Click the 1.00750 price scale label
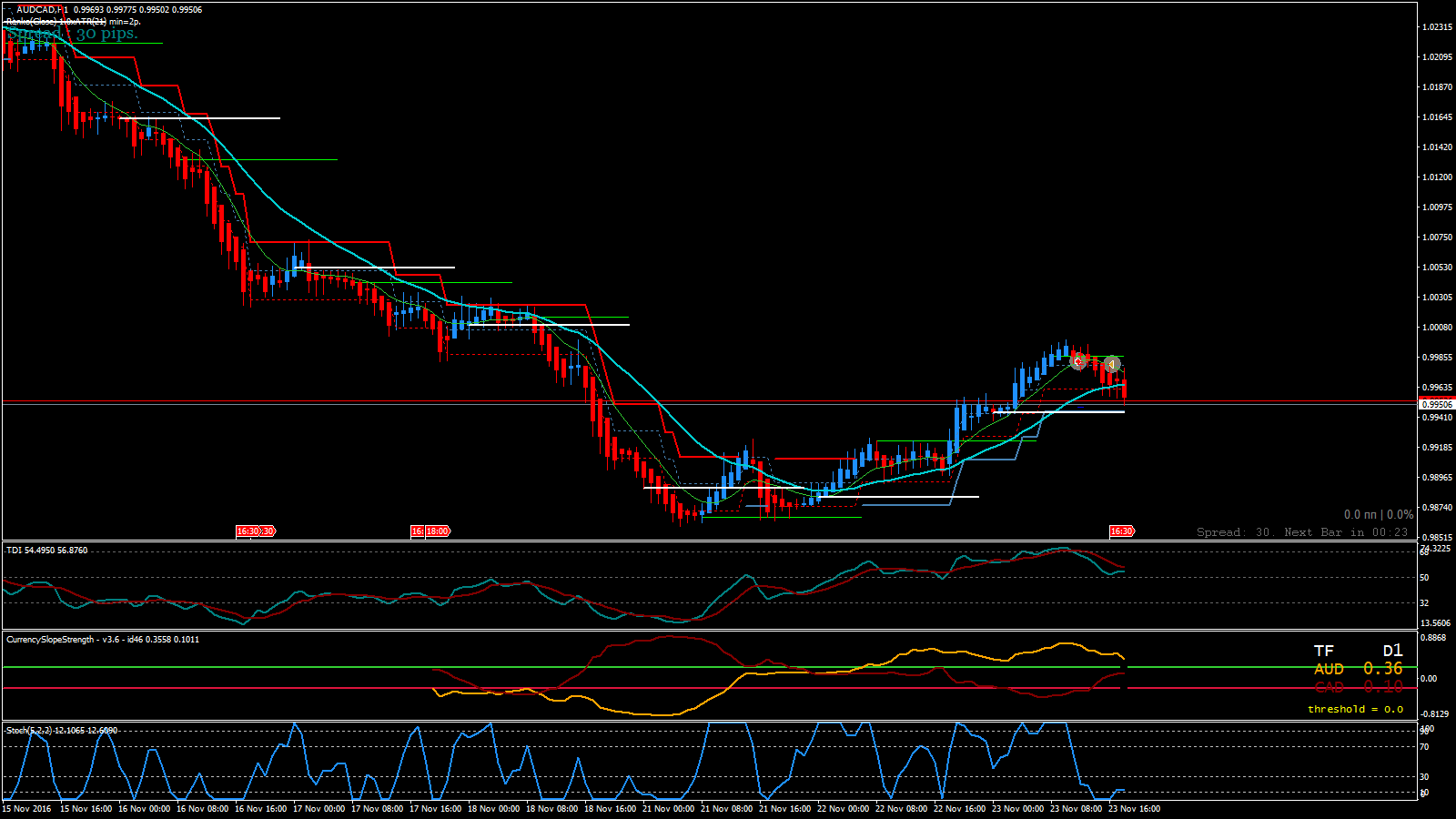 tap(1437, 238)
